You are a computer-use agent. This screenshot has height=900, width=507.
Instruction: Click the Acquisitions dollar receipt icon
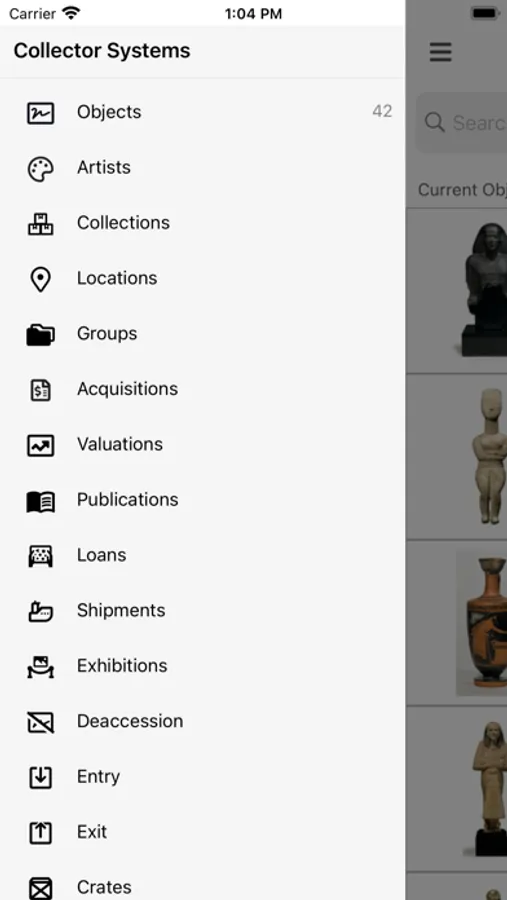(41, 390)
